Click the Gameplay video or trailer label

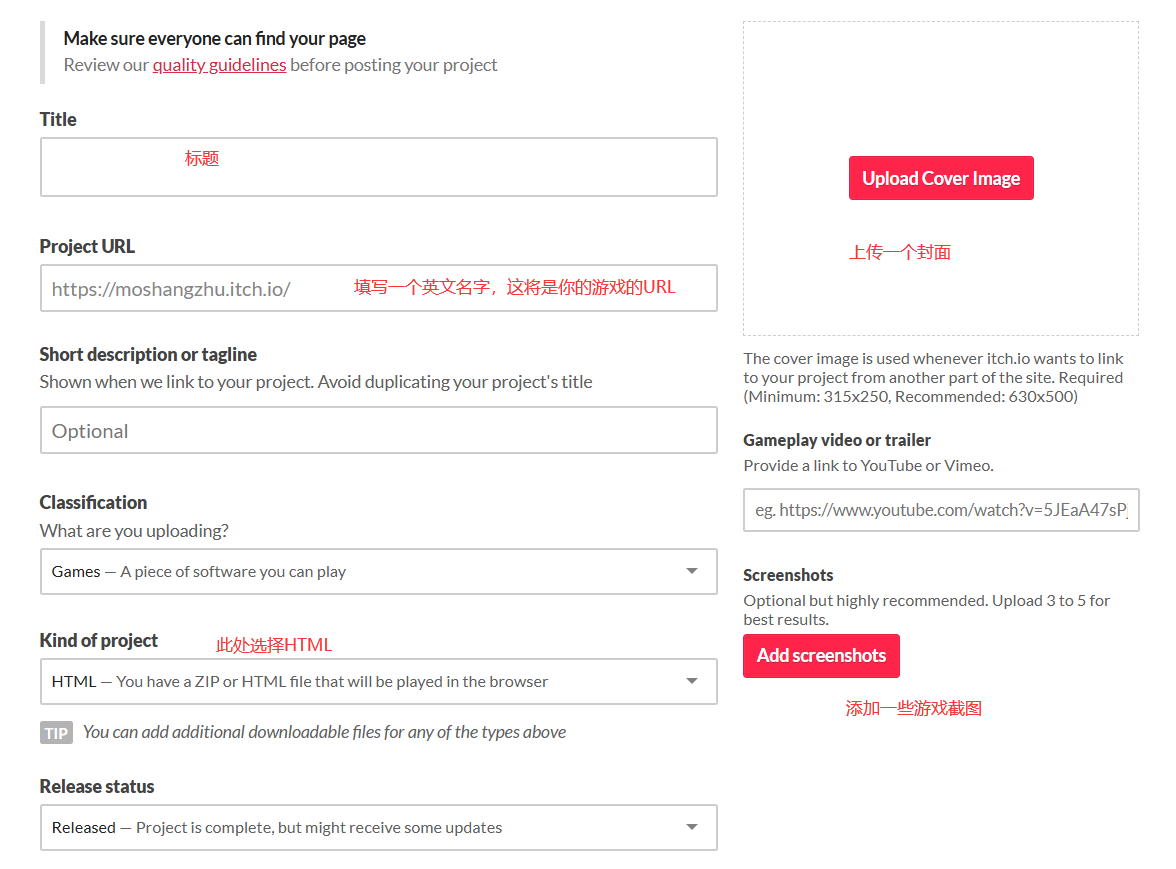(x=837, y=440)
